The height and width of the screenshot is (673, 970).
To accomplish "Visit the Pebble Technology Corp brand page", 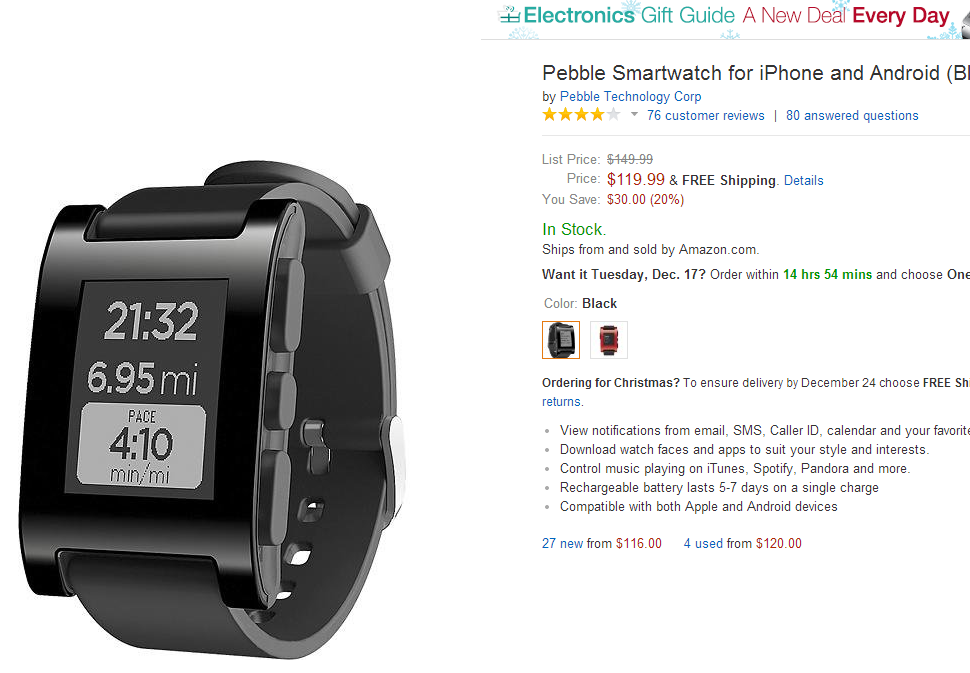I will click(630, 96).
